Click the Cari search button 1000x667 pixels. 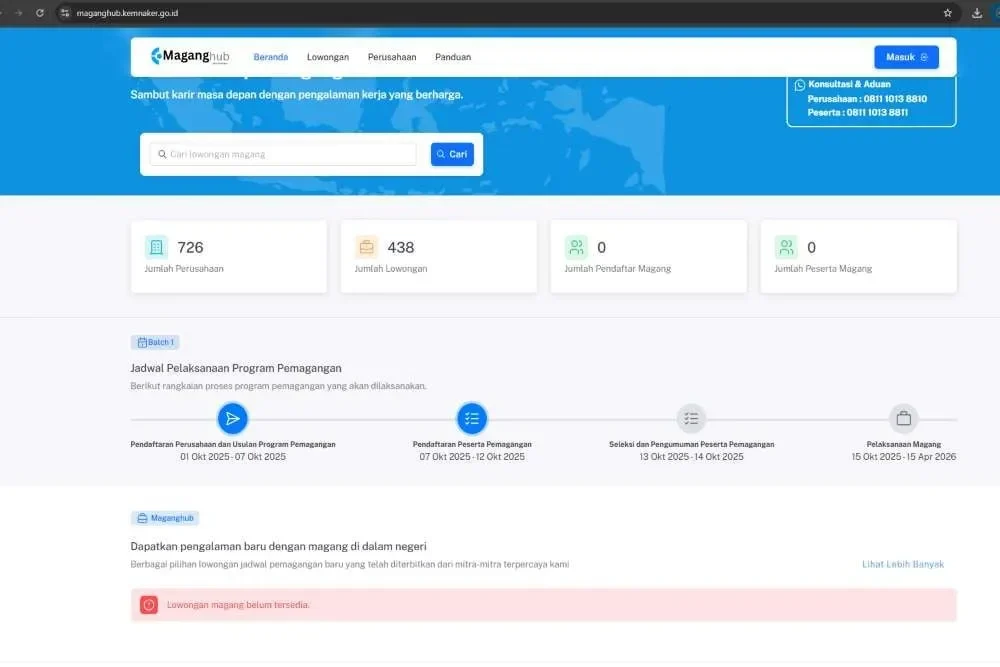point(452,154)
